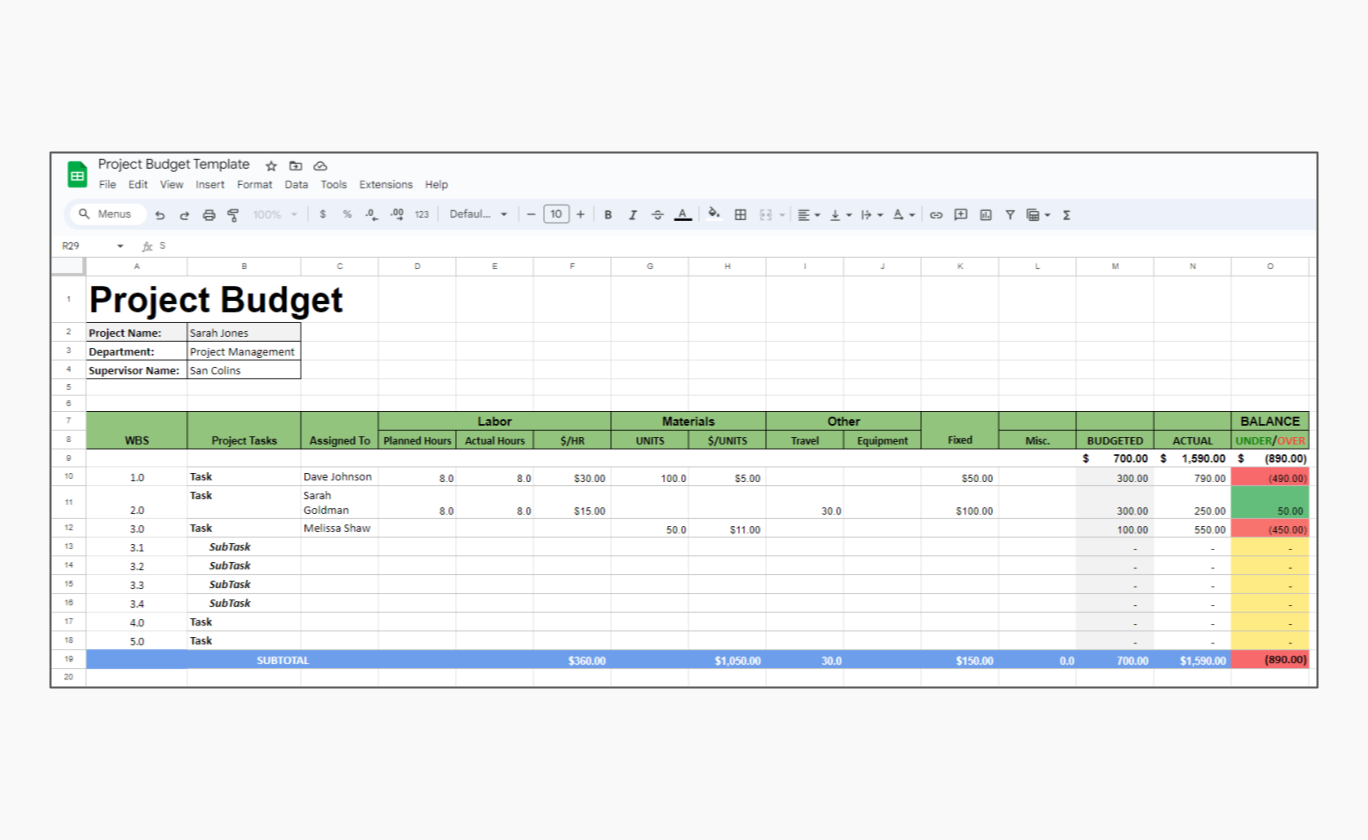This screenshot has height=840, width=1368.
Task: Toggle bold formatting
Action: (608, 214)
